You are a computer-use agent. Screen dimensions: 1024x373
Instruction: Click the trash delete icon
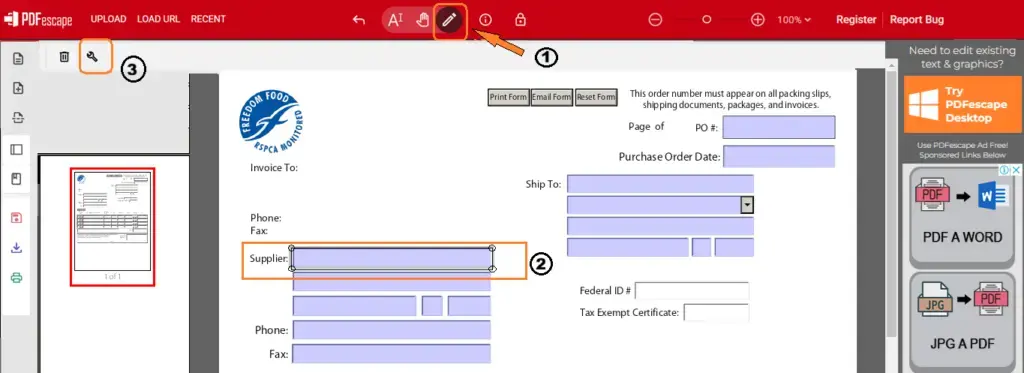pos(64,57)
